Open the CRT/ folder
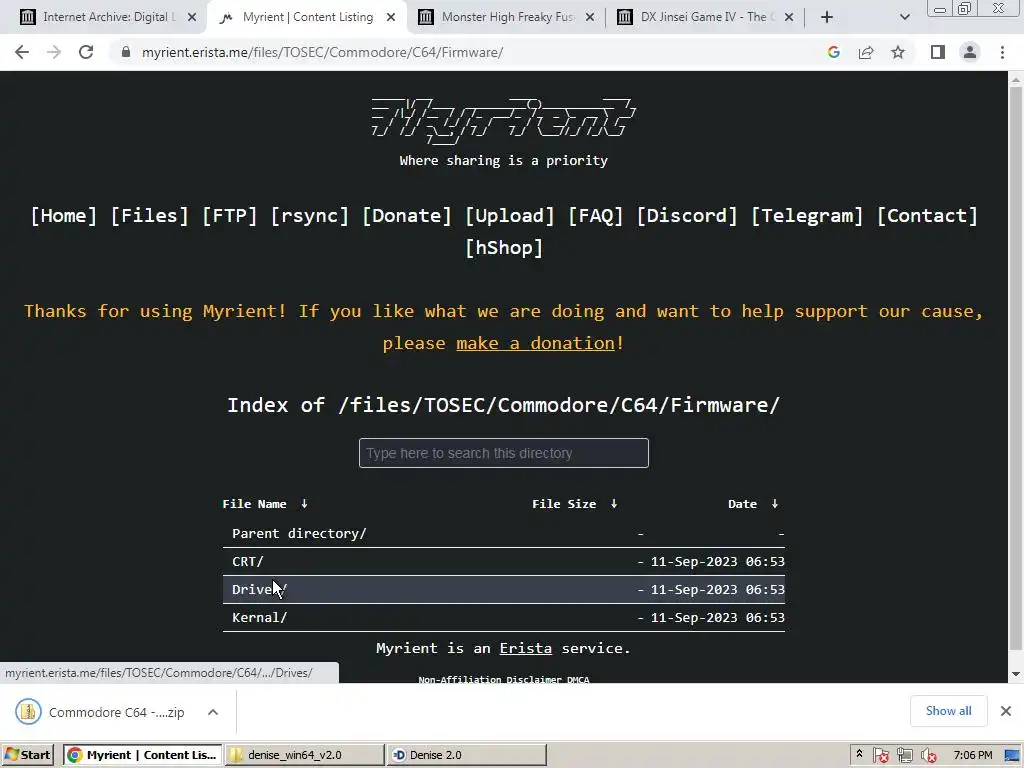This screenshot has height=768, width=1024. pyautogui.click(x=248, y=562)
